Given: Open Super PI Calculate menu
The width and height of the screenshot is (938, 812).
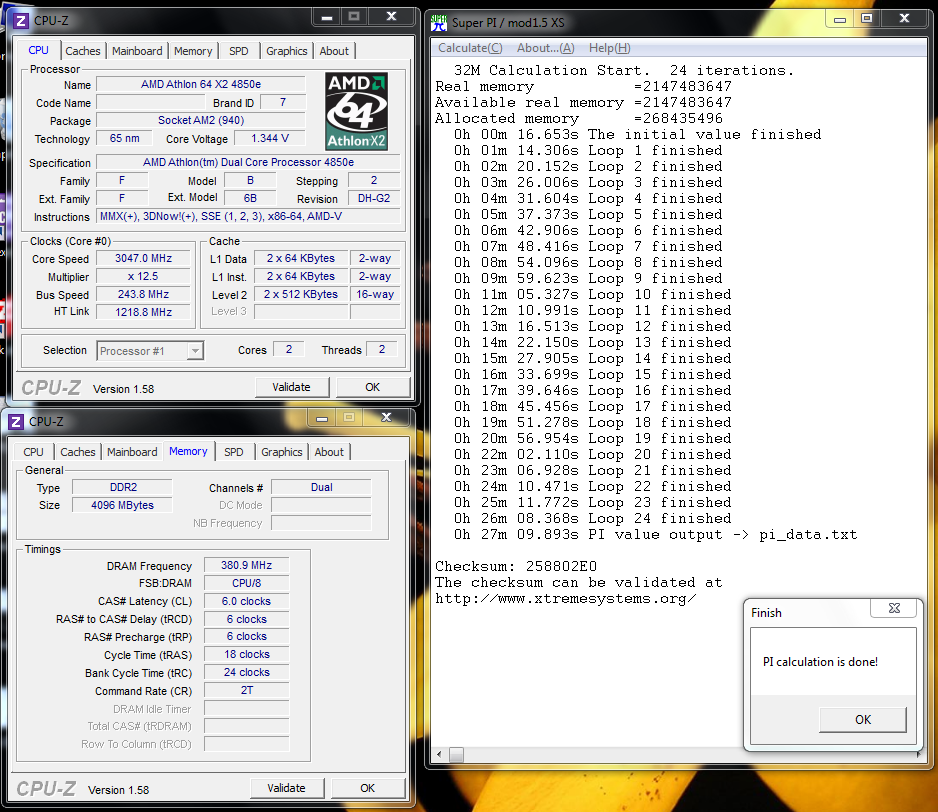Looking at the screenshot, I should click(x=470, y=48).
